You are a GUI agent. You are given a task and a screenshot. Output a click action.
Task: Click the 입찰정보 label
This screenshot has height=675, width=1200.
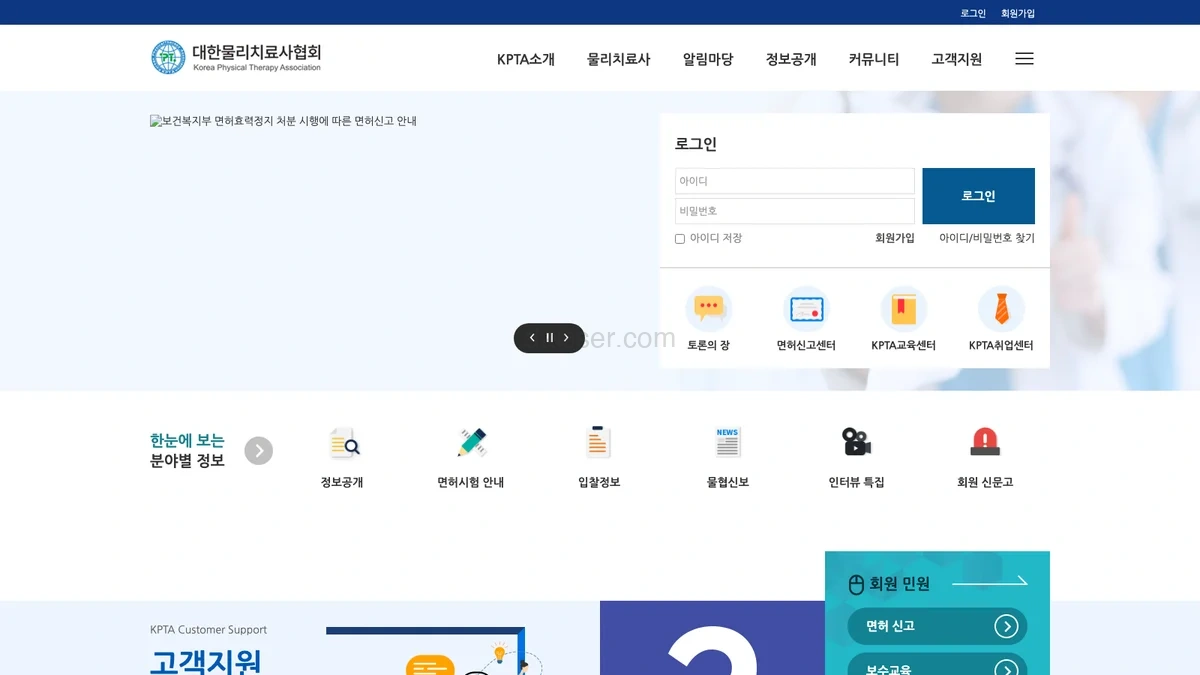[x=599, y=482]
